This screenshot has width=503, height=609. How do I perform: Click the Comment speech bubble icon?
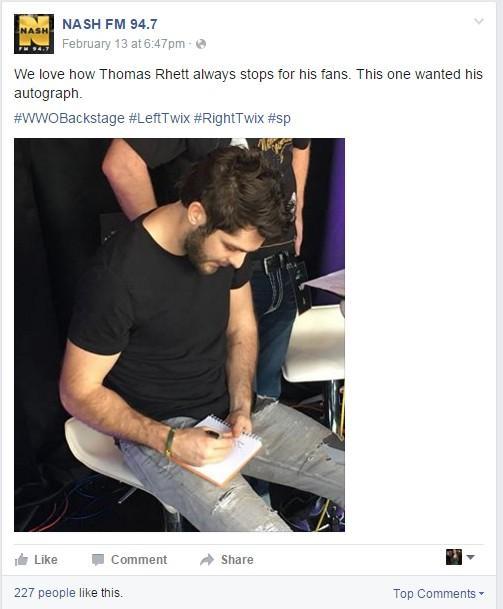98,560
